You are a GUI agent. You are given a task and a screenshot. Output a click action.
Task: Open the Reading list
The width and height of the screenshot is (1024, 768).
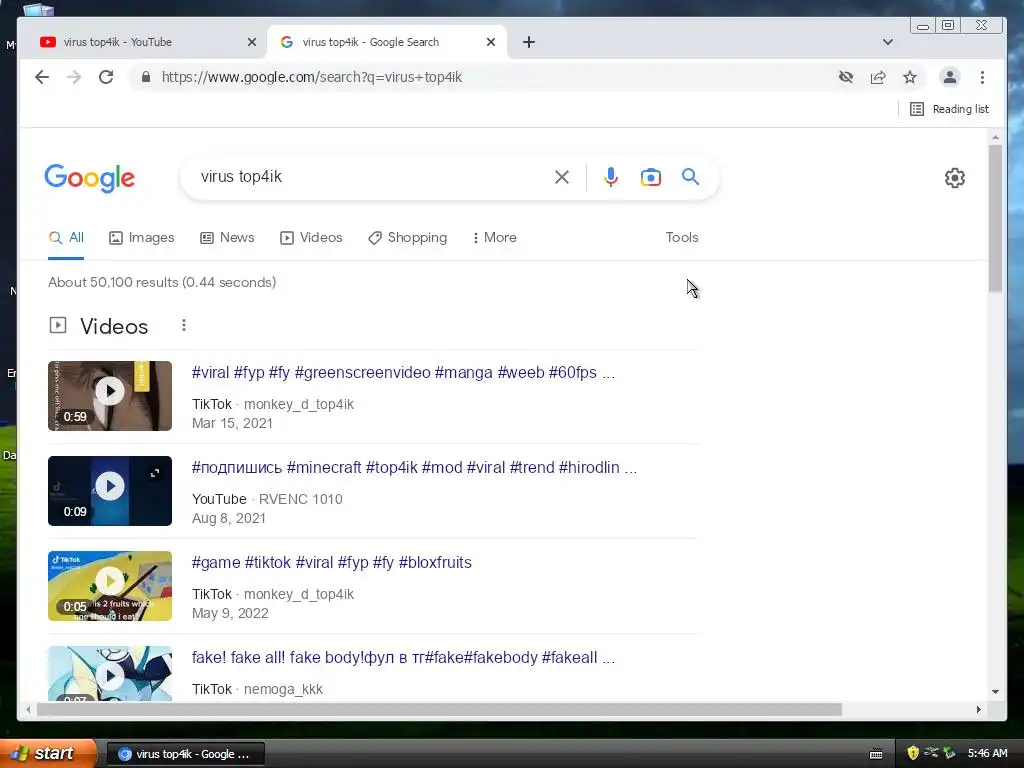(949, 109)
